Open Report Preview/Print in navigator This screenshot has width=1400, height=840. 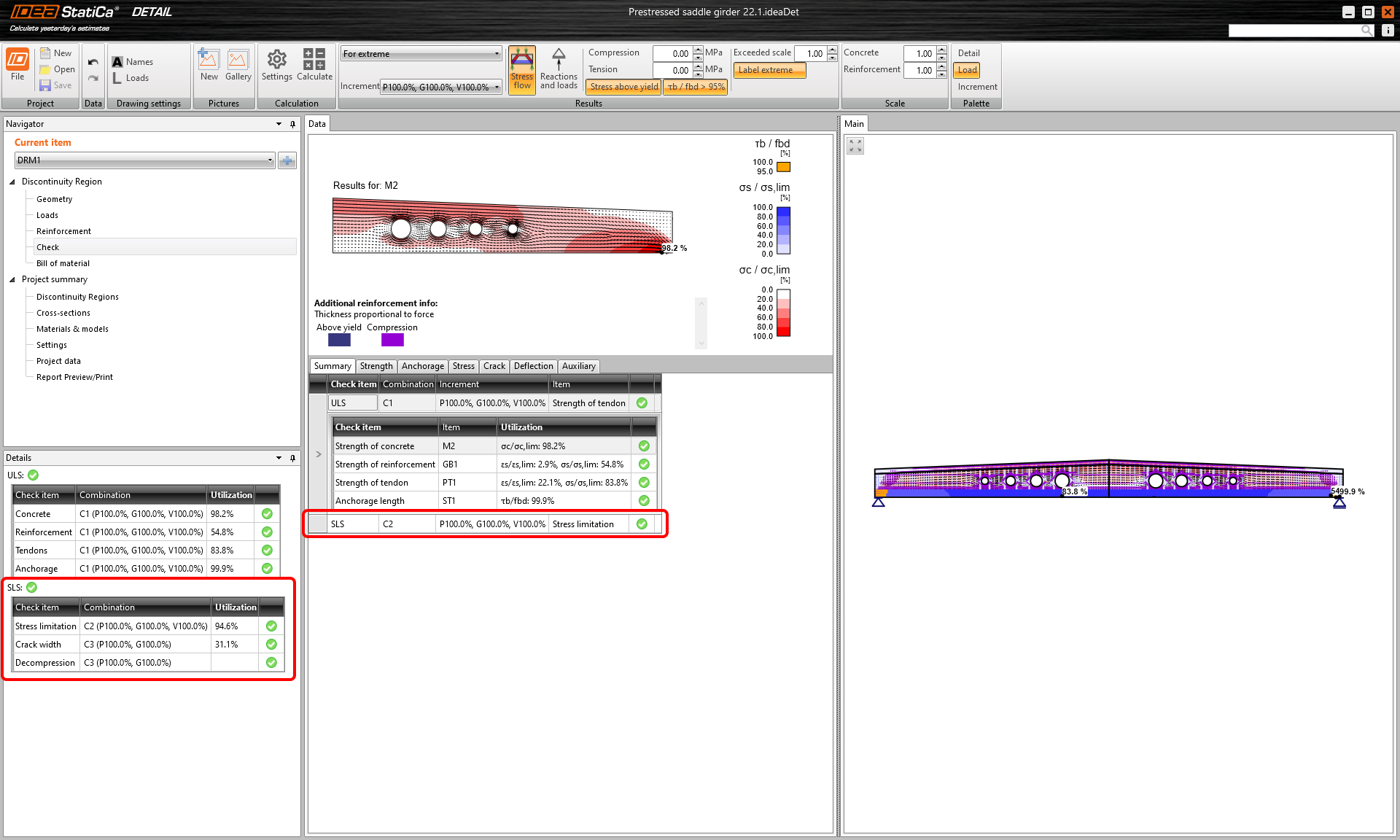(74, 377)
